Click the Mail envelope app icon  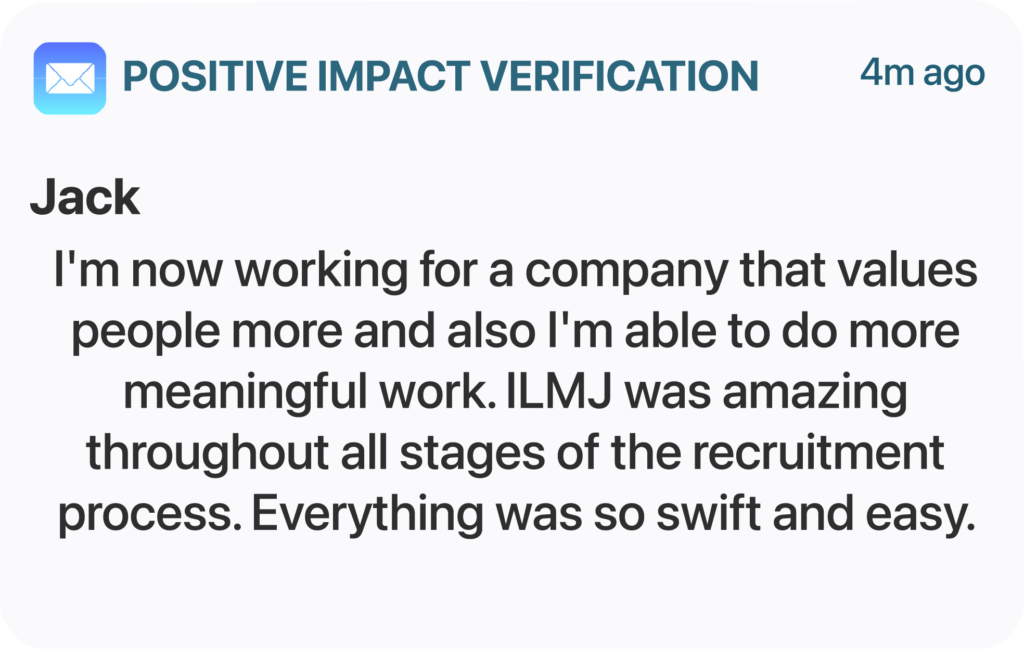coord(70,78)
